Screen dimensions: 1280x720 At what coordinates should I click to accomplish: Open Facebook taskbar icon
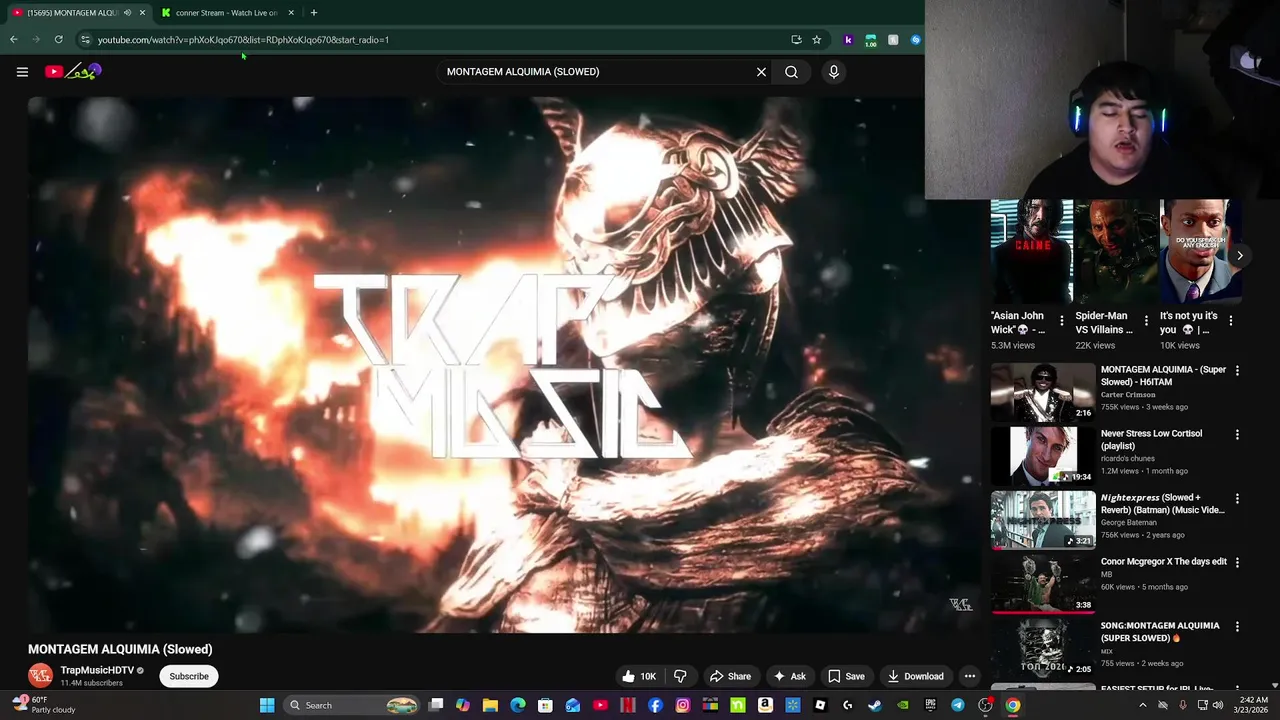coord(655,705)
